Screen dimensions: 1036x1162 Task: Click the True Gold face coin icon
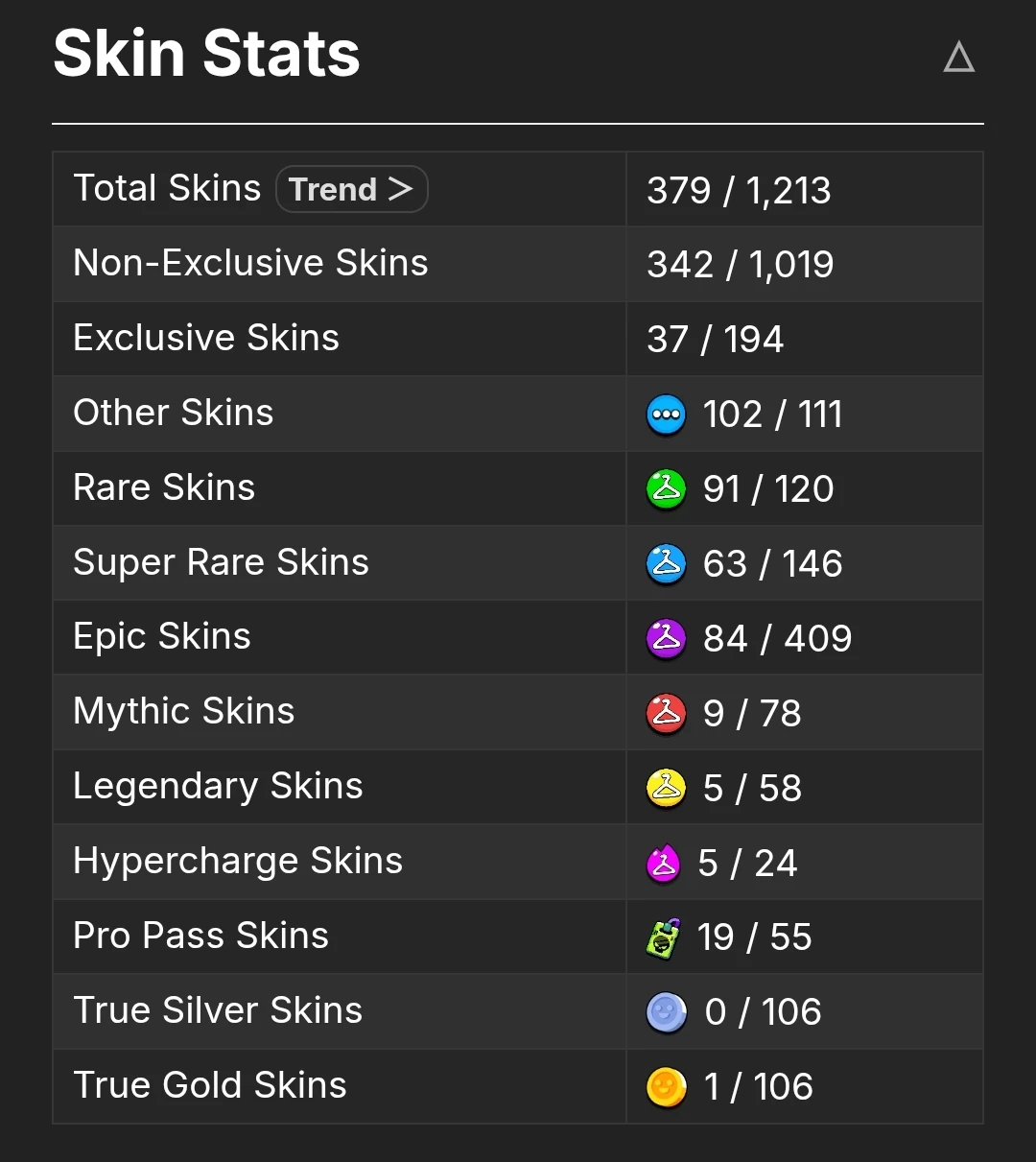[667, 1087]
